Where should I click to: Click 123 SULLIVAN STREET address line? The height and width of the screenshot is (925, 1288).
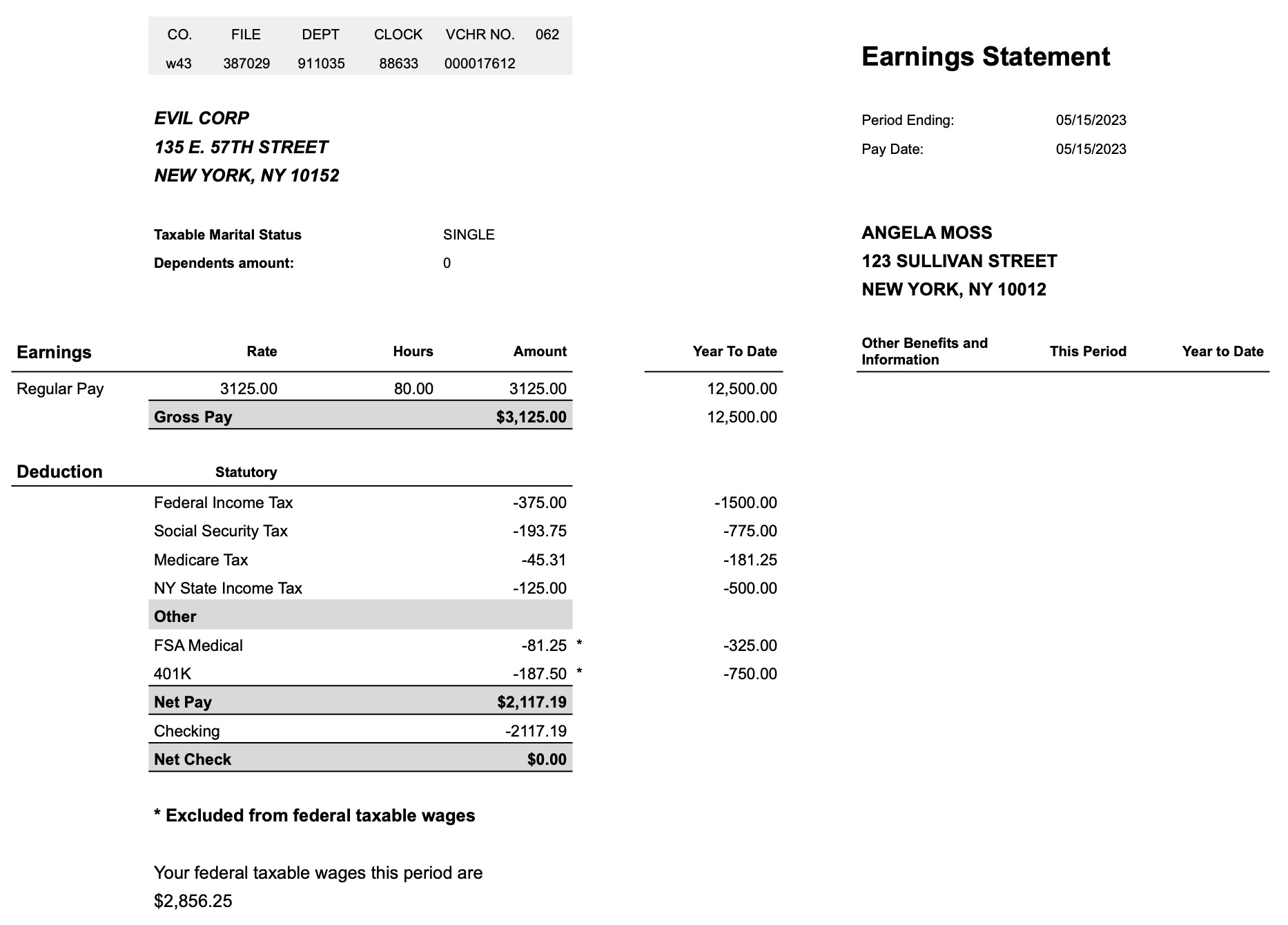point(959,261)
